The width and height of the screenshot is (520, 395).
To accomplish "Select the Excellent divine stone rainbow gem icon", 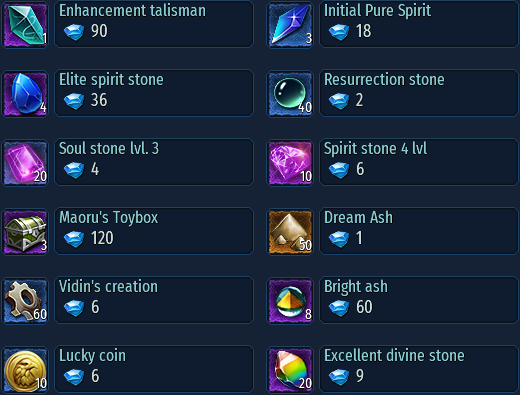I will click(x=290, y=369).
